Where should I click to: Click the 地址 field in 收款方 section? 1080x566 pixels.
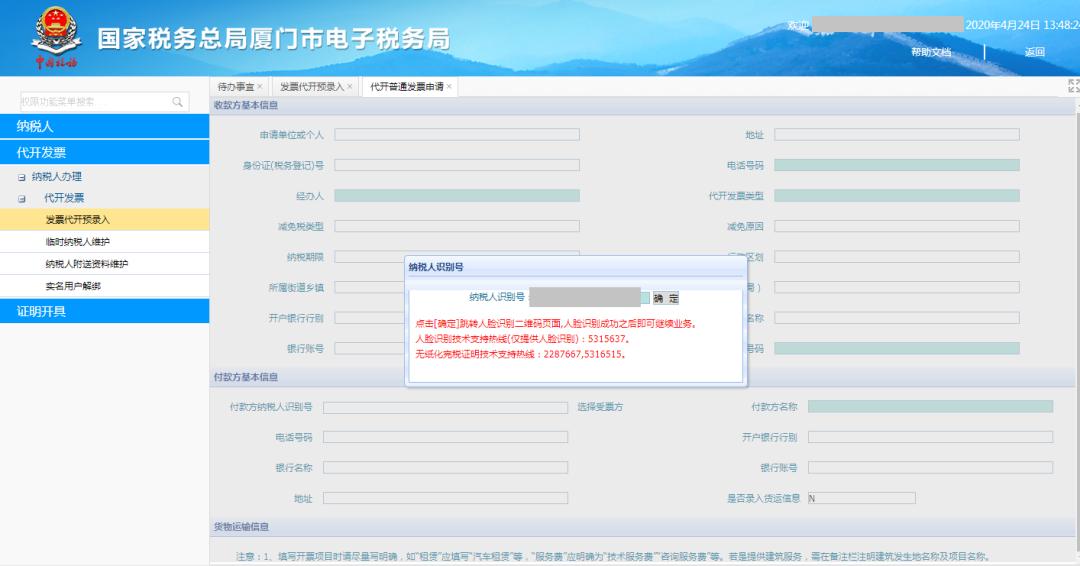[897, 135]
